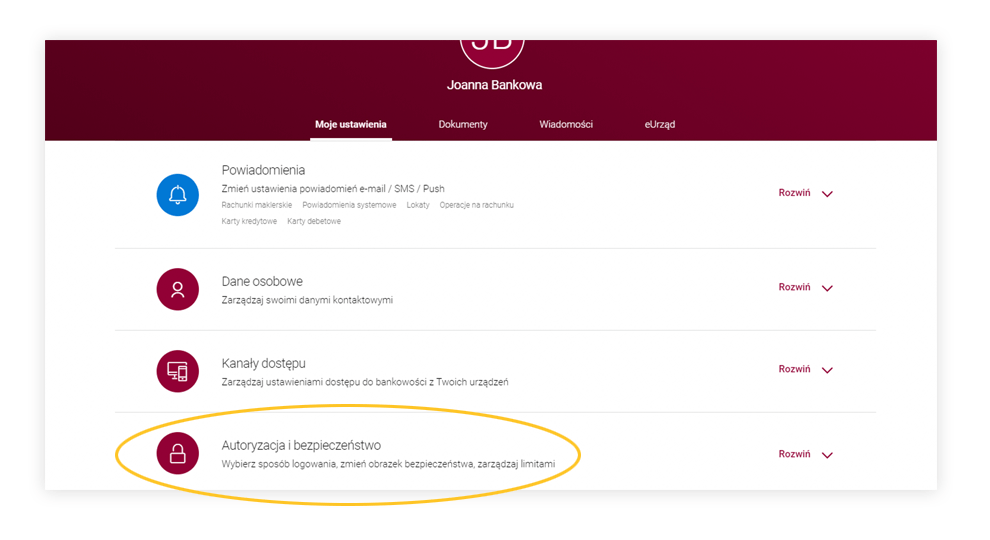Expand Autoryzacja i bezpieczeństwo with Rozwiń
Screen dimensions: 990x540
pyautogui.click(x=805, y=454)
